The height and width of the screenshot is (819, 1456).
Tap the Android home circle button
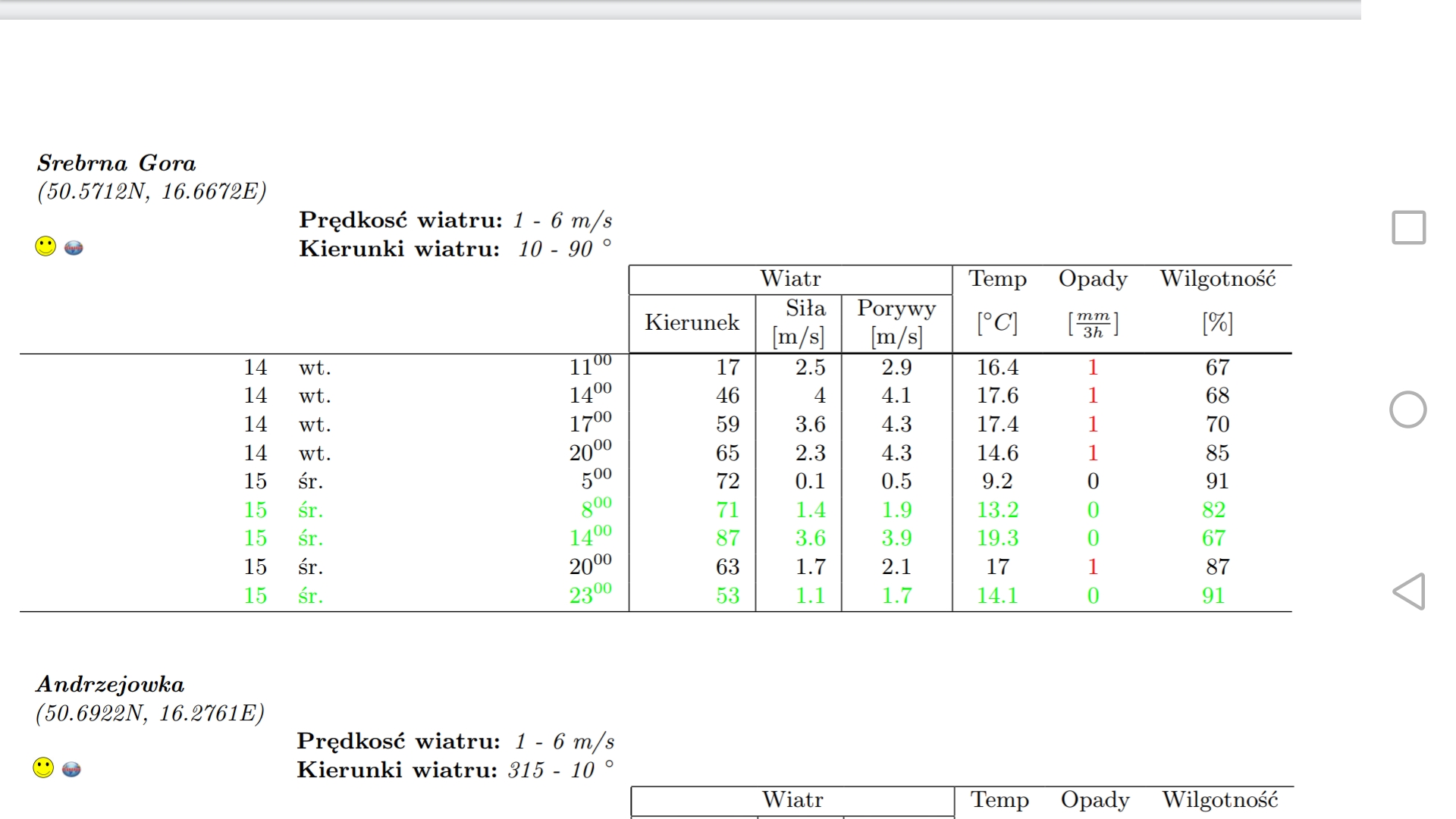coord(1407,409)
